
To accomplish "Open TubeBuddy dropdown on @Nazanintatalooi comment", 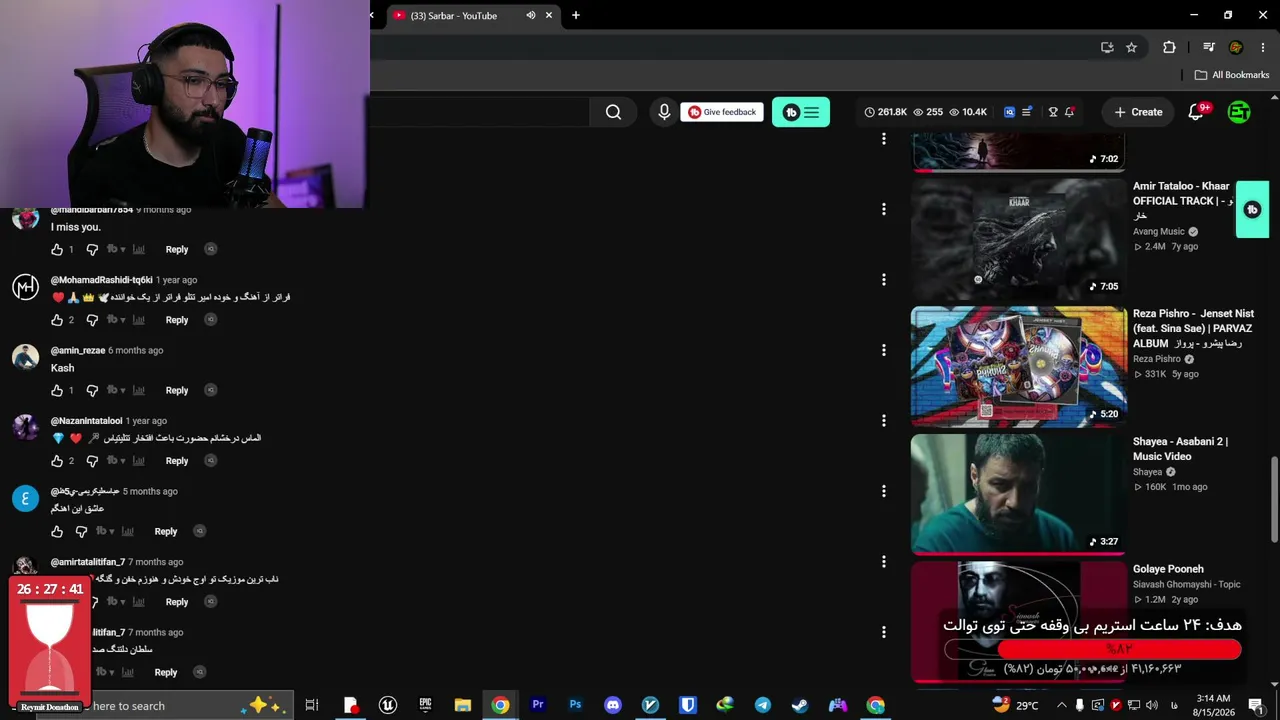I will coord(115,461).
